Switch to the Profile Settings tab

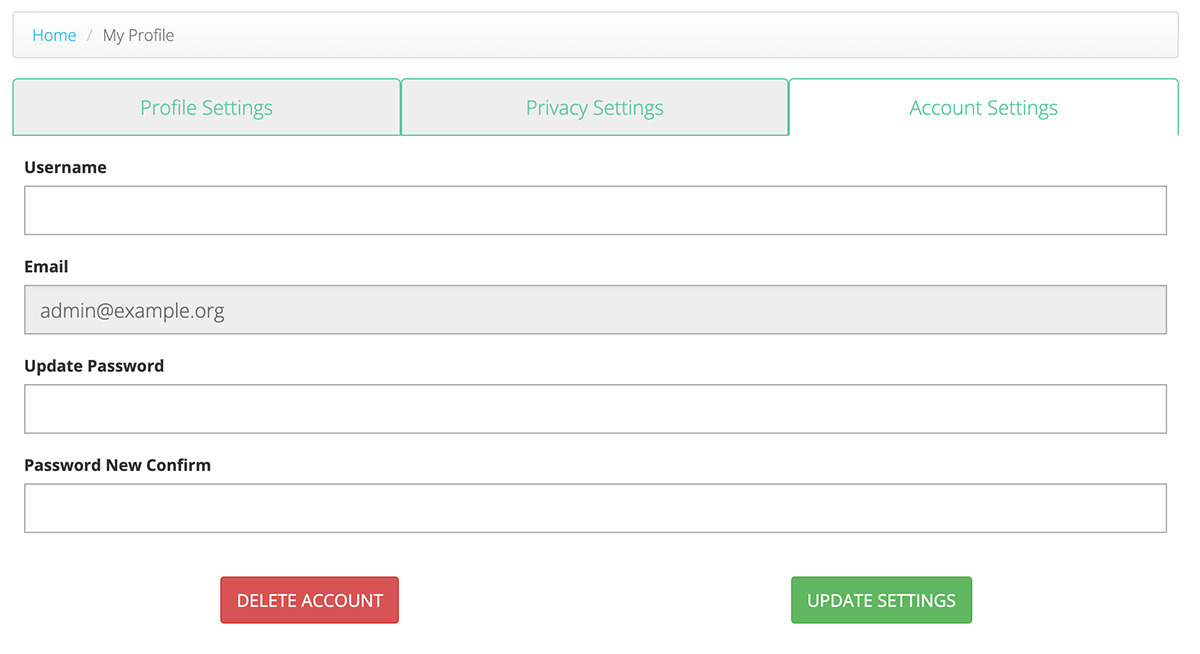click(206, 108)
